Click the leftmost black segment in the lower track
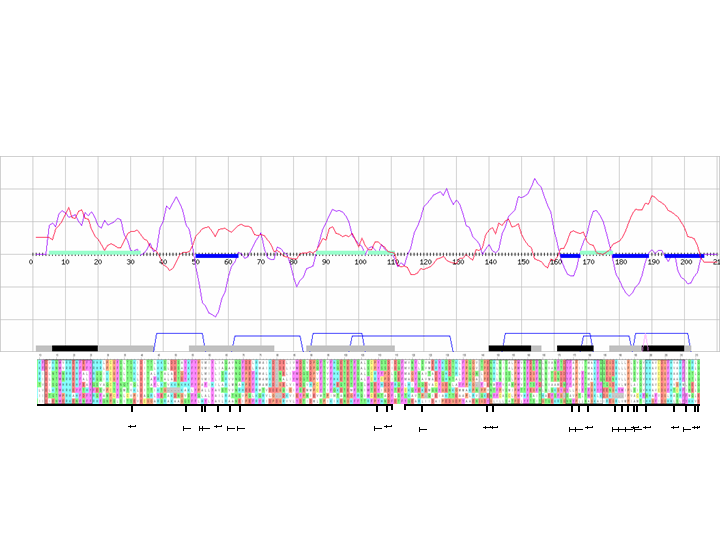The width and height of the screenshot is (720, 540). (x=75, y=348)
